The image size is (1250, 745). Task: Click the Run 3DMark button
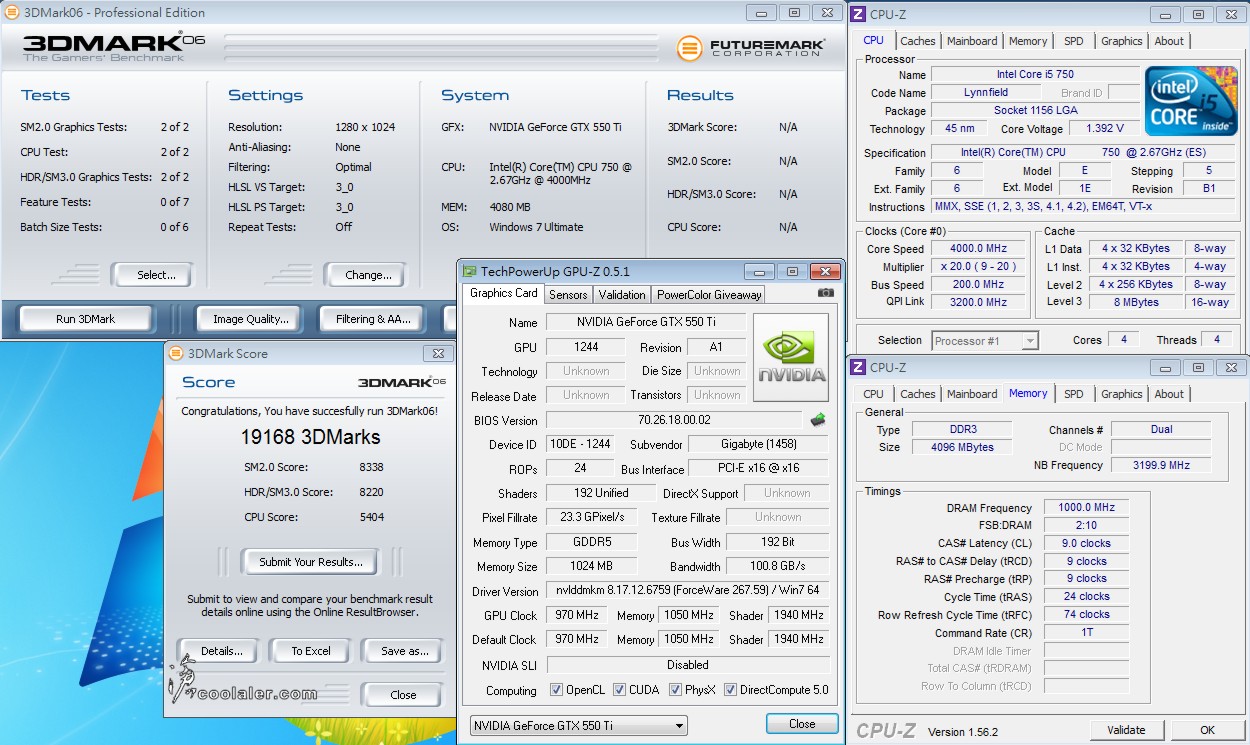[x=85, y=319]
